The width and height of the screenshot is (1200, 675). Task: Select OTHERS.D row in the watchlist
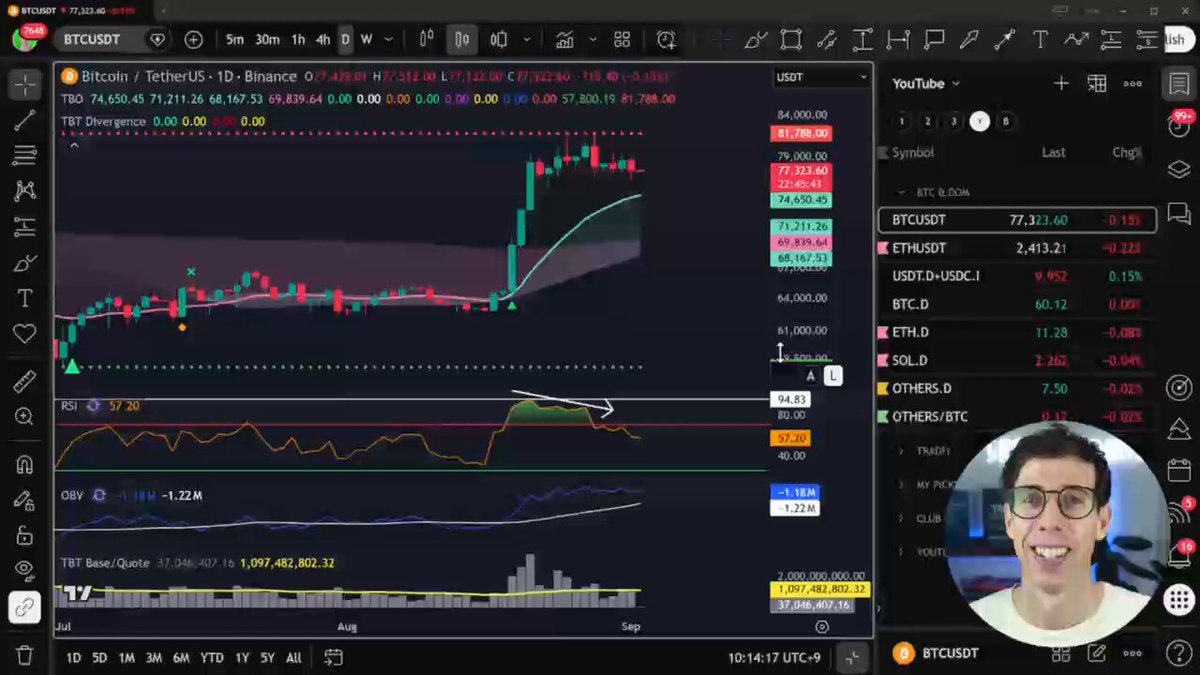[1017, 388]
